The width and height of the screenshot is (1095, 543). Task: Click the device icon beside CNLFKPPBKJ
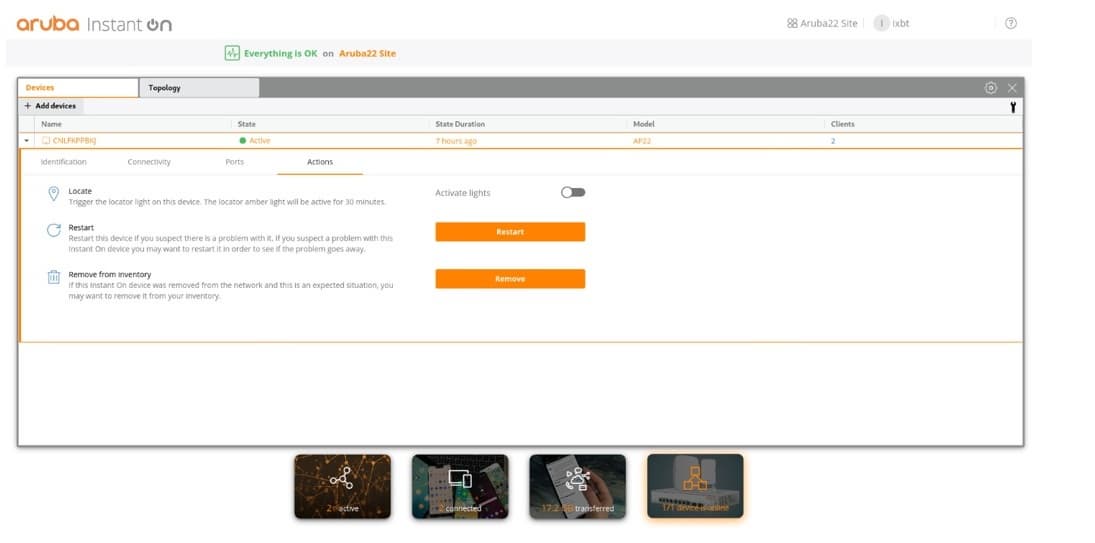tap(46, 141)
